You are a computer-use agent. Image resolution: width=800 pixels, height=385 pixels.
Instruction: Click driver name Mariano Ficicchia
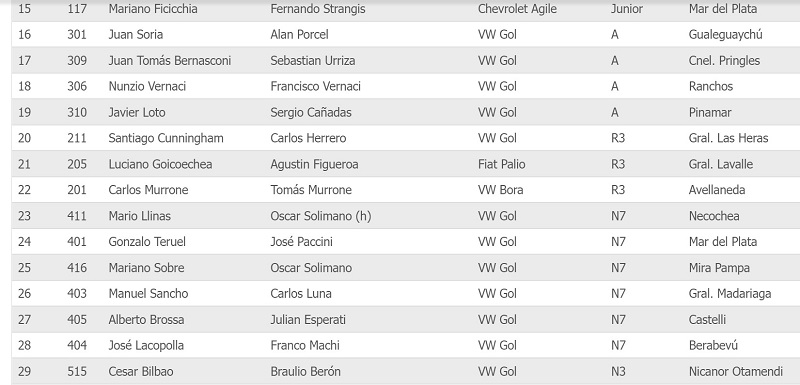click(153, 9)
